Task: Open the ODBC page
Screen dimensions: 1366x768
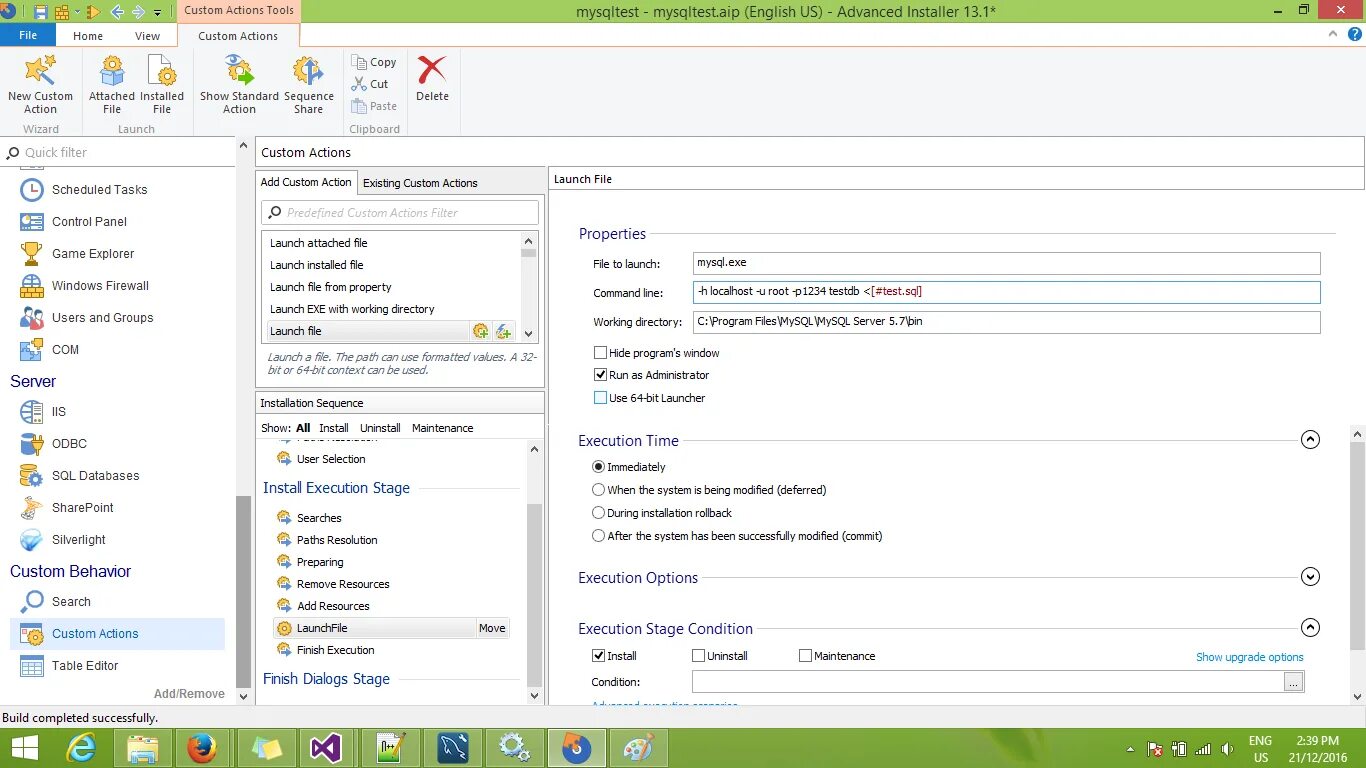Action: pyautogui.click(x=69, y=443)
